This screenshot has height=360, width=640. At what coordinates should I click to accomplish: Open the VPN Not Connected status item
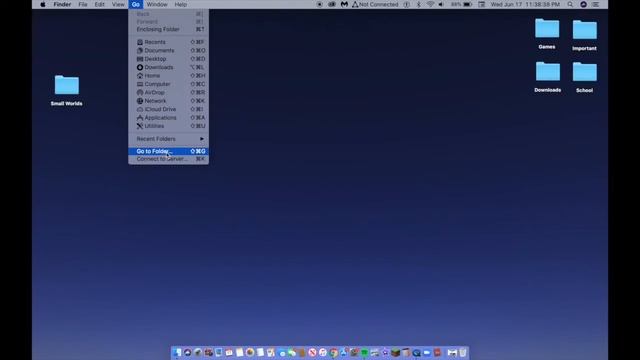pyautogui.click(x=375, y=4)
